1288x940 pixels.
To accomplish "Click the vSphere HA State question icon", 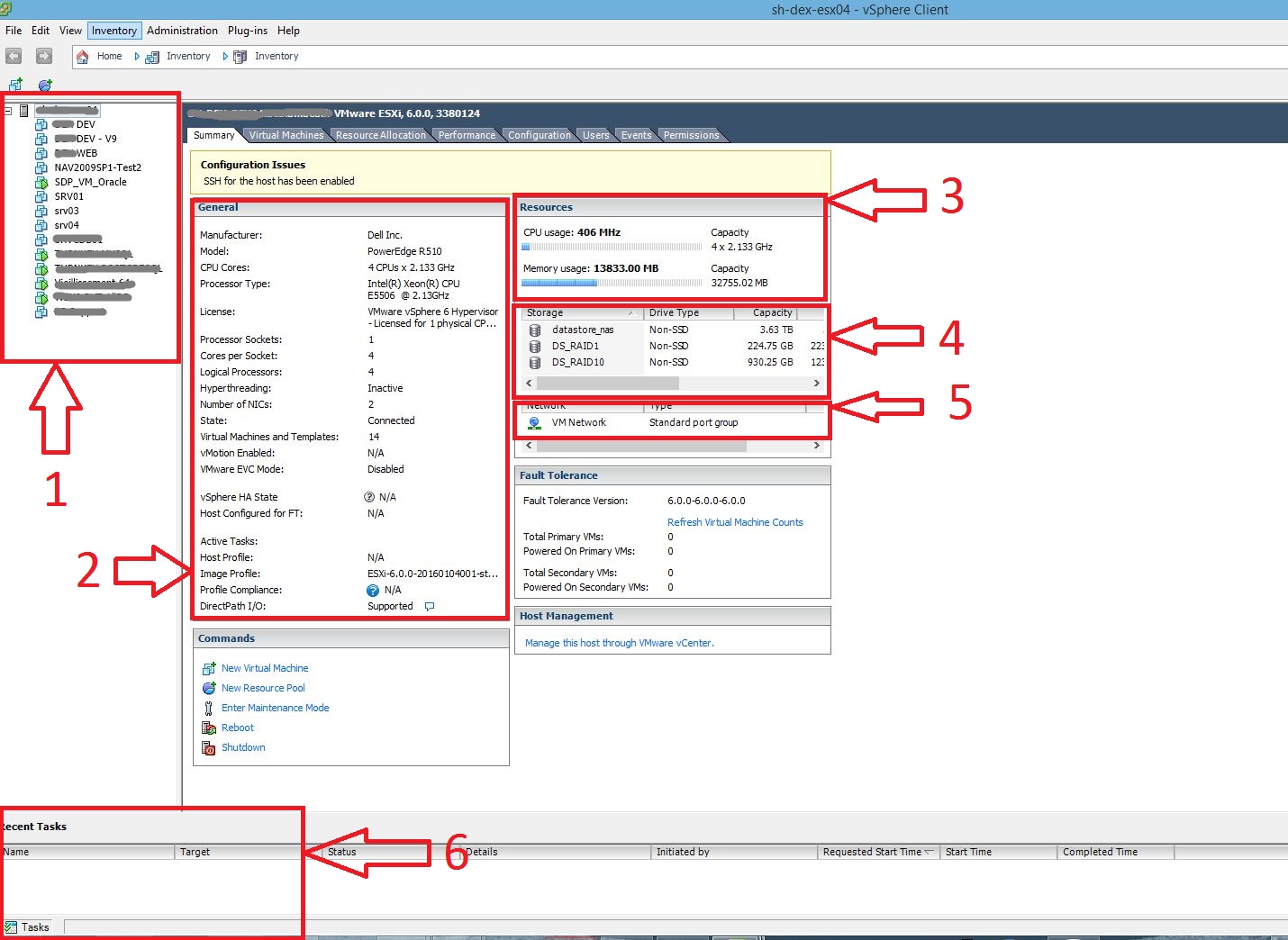I will pyautogui.click(x=369, y=497).
